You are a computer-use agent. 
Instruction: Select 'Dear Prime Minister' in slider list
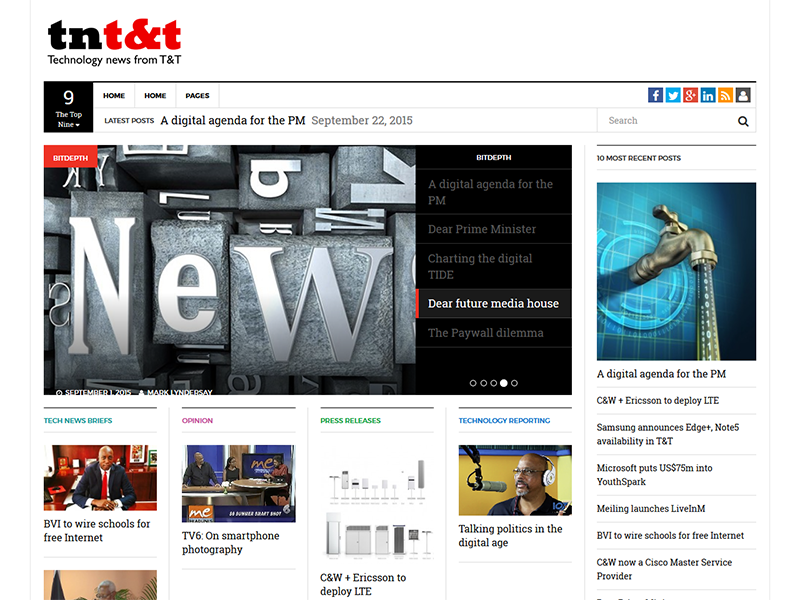(493, 229)
